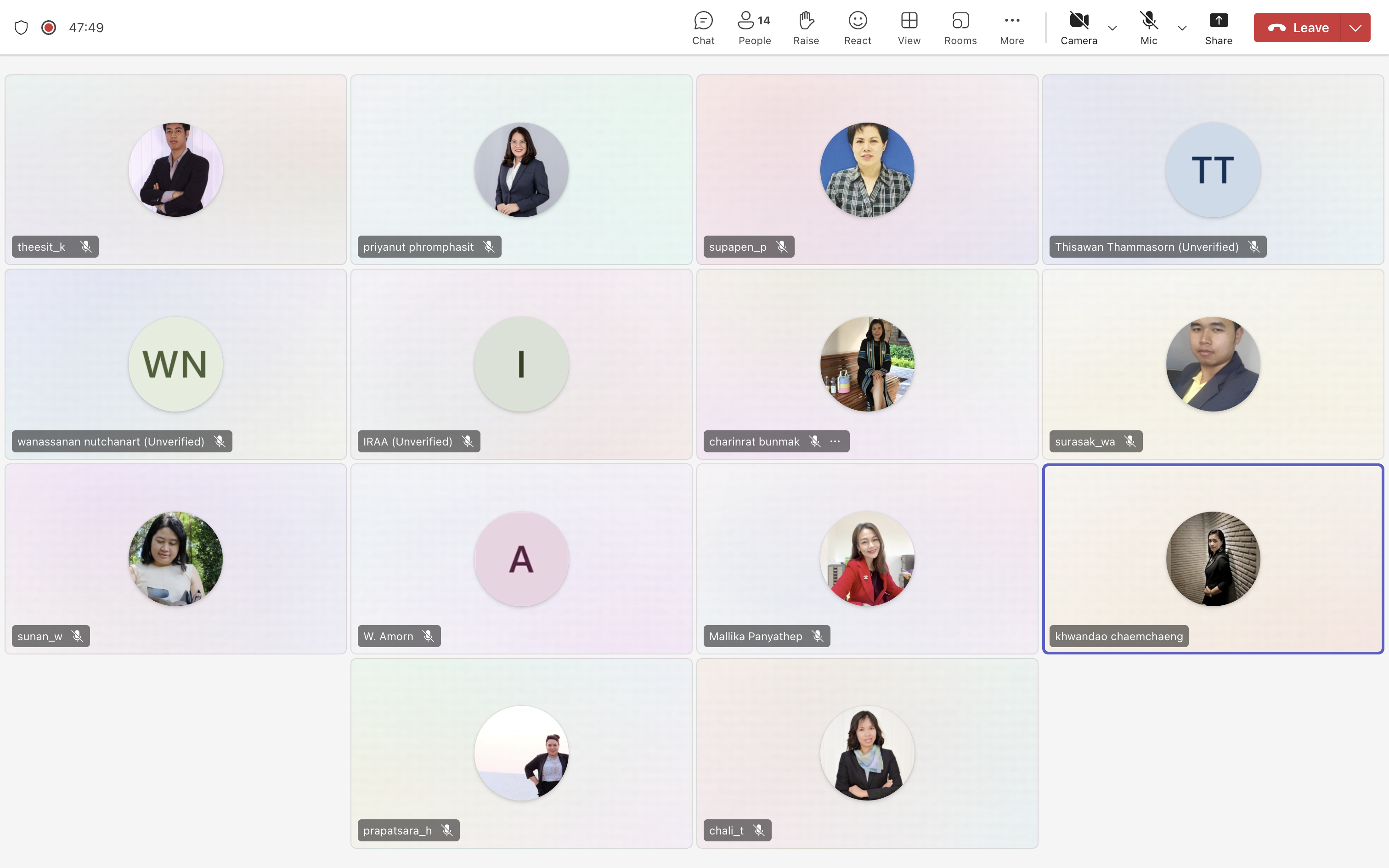Viewport: 1389px width, 868px height.
Task: Open Leave options dropdown arrow
Action: (x=1355, y=28)
